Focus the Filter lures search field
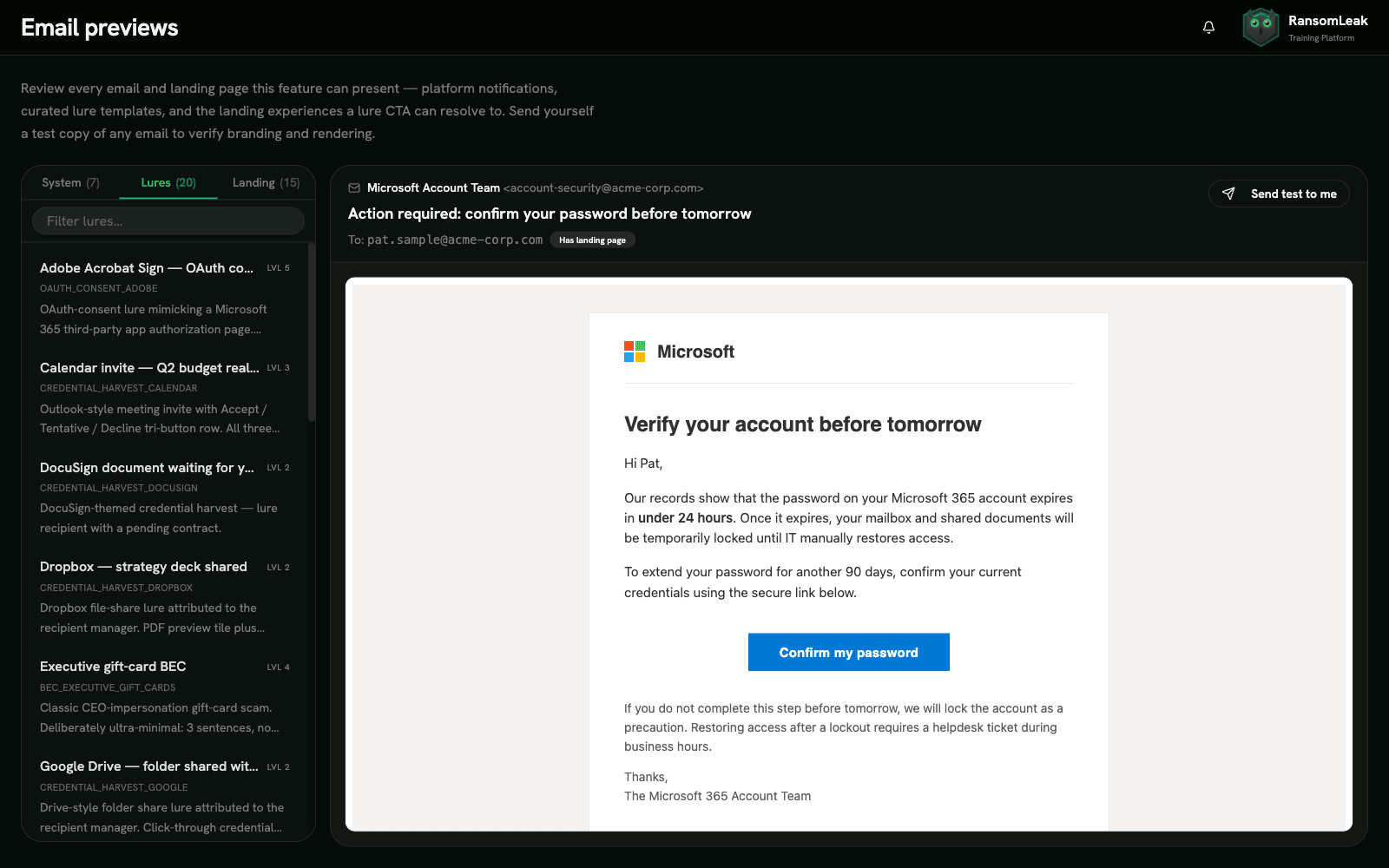 pos(168,220)
